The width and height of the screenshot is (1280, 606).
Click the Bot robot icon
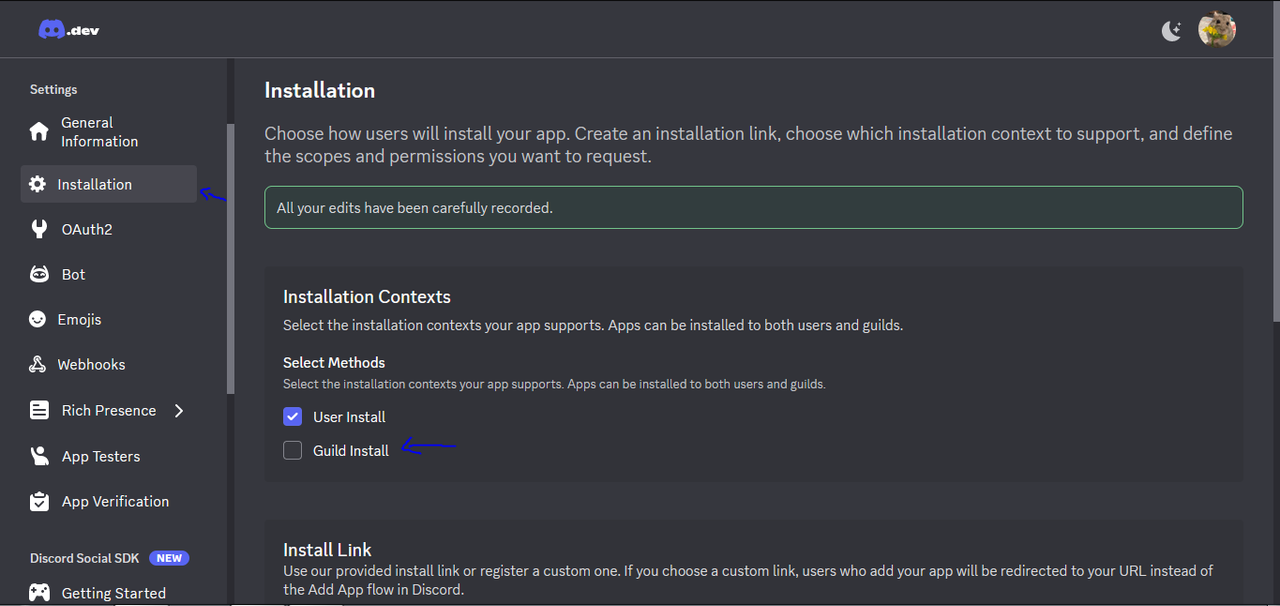[x=39, y=274]
